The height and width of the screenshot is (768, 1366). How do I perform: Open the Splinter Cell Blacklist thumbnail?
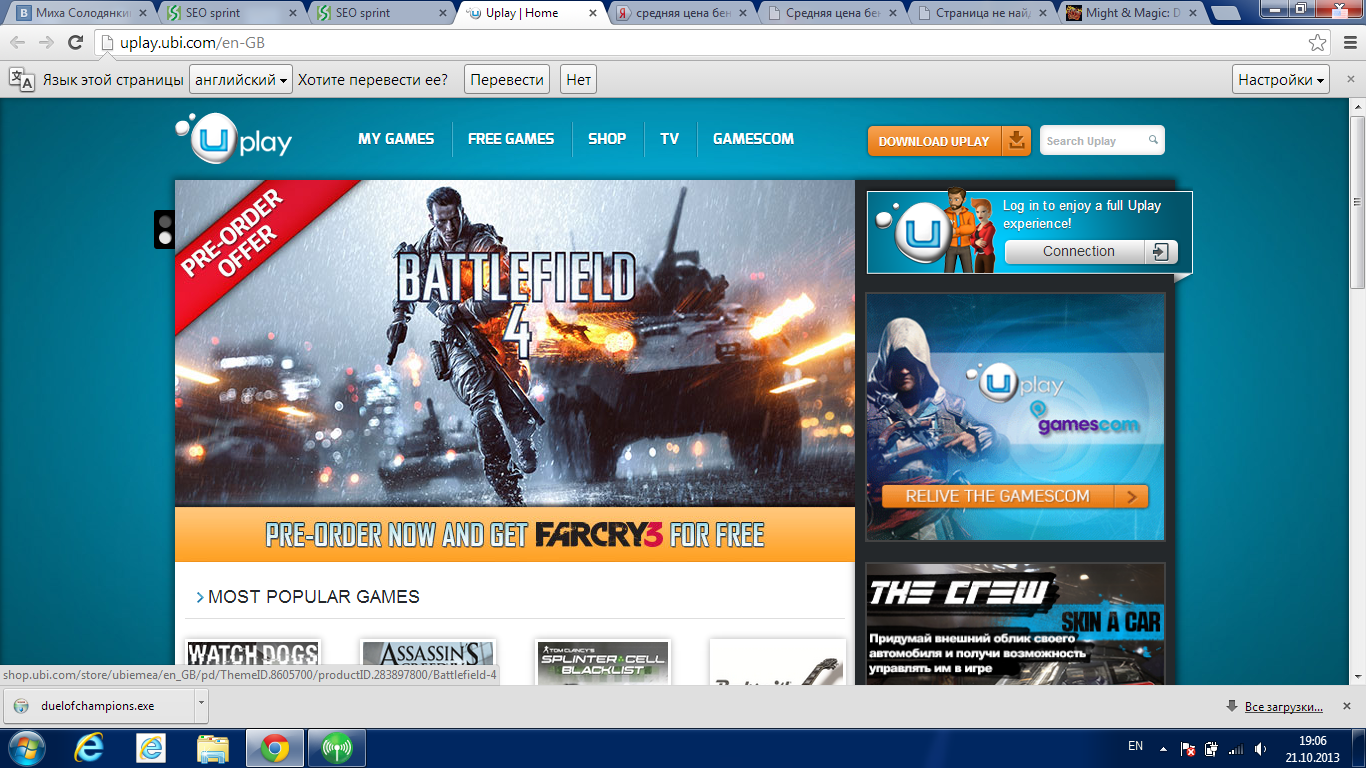603,661
